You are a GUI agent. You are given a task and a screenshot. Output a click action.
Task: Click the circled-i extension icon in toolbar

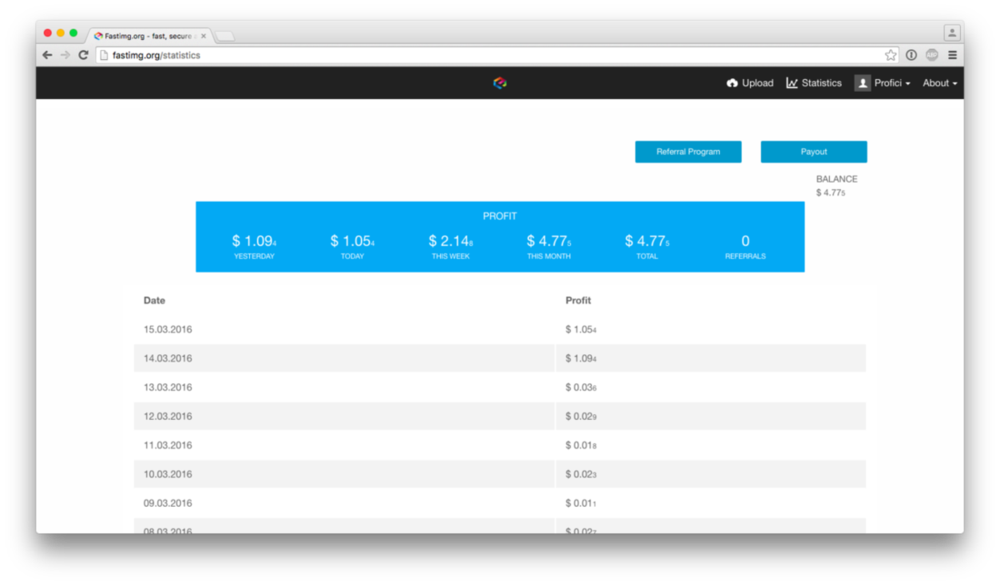(911, 55)
